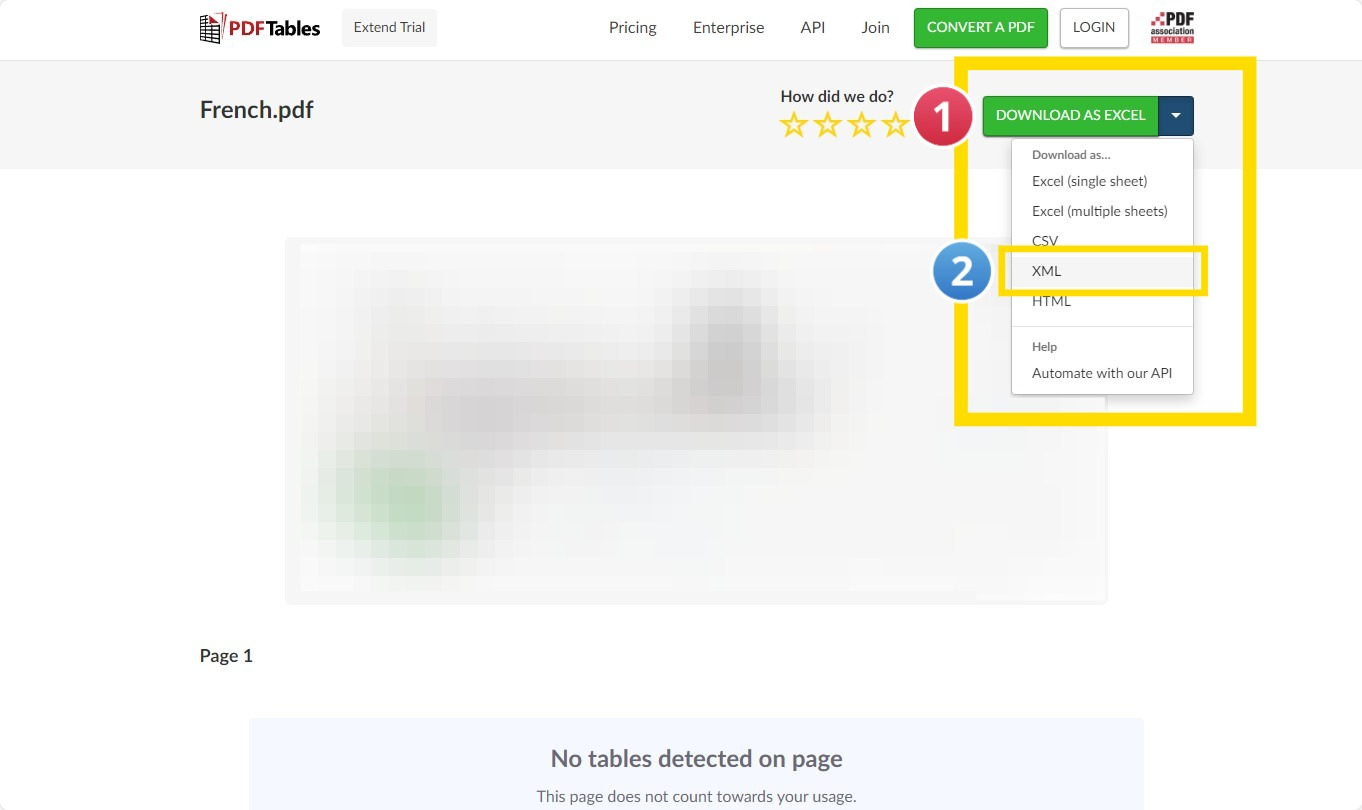
Task: Toggle the download format dropdown arrow
Action: 1176,116
